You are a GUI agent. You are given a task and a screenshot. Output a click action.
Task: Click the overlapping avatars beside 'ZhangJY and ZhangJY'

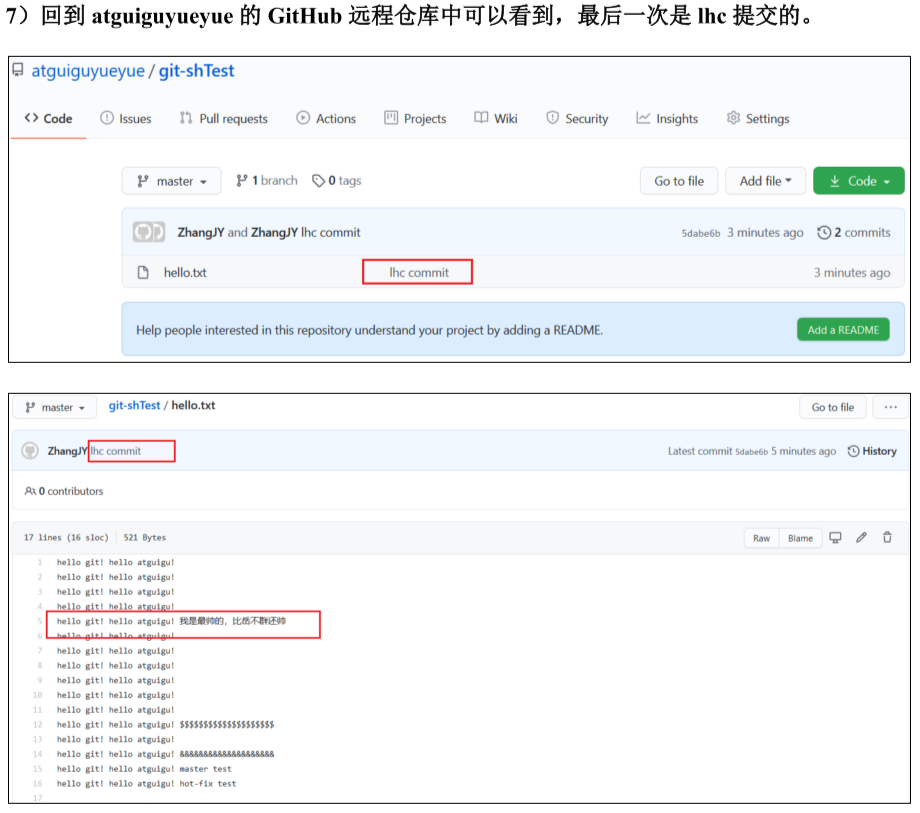tap(148, 232)
